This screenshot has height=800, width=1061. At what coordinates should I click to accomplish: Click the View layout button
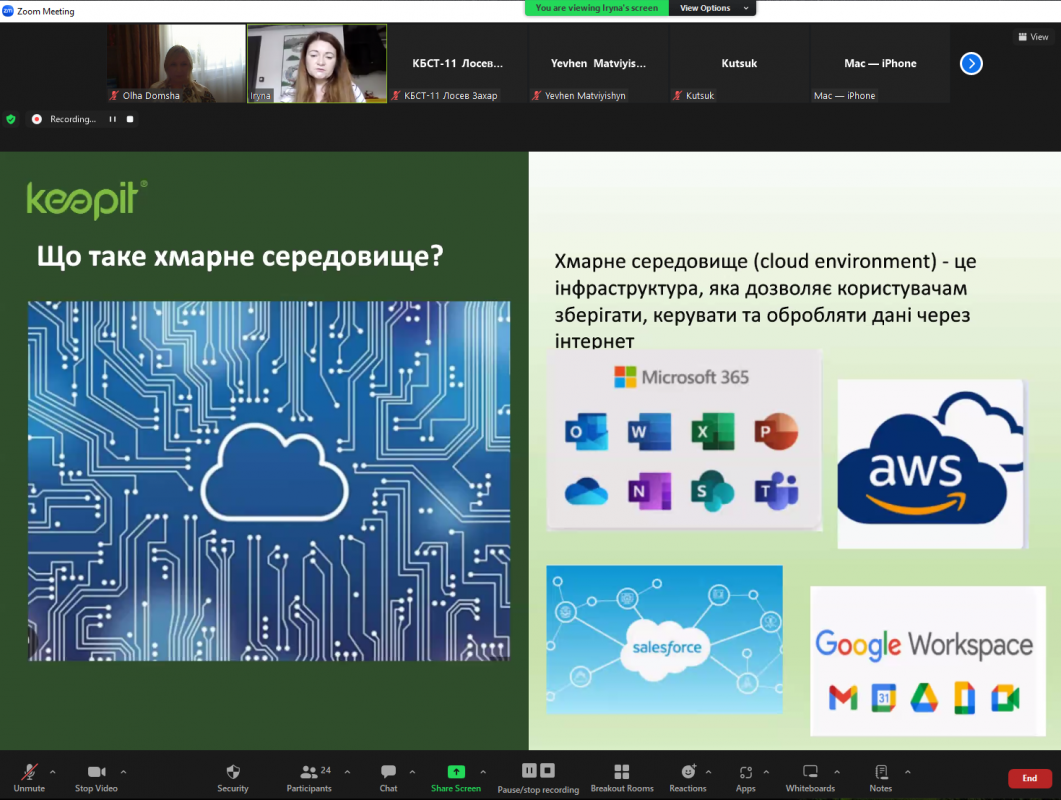point(1033,37)
